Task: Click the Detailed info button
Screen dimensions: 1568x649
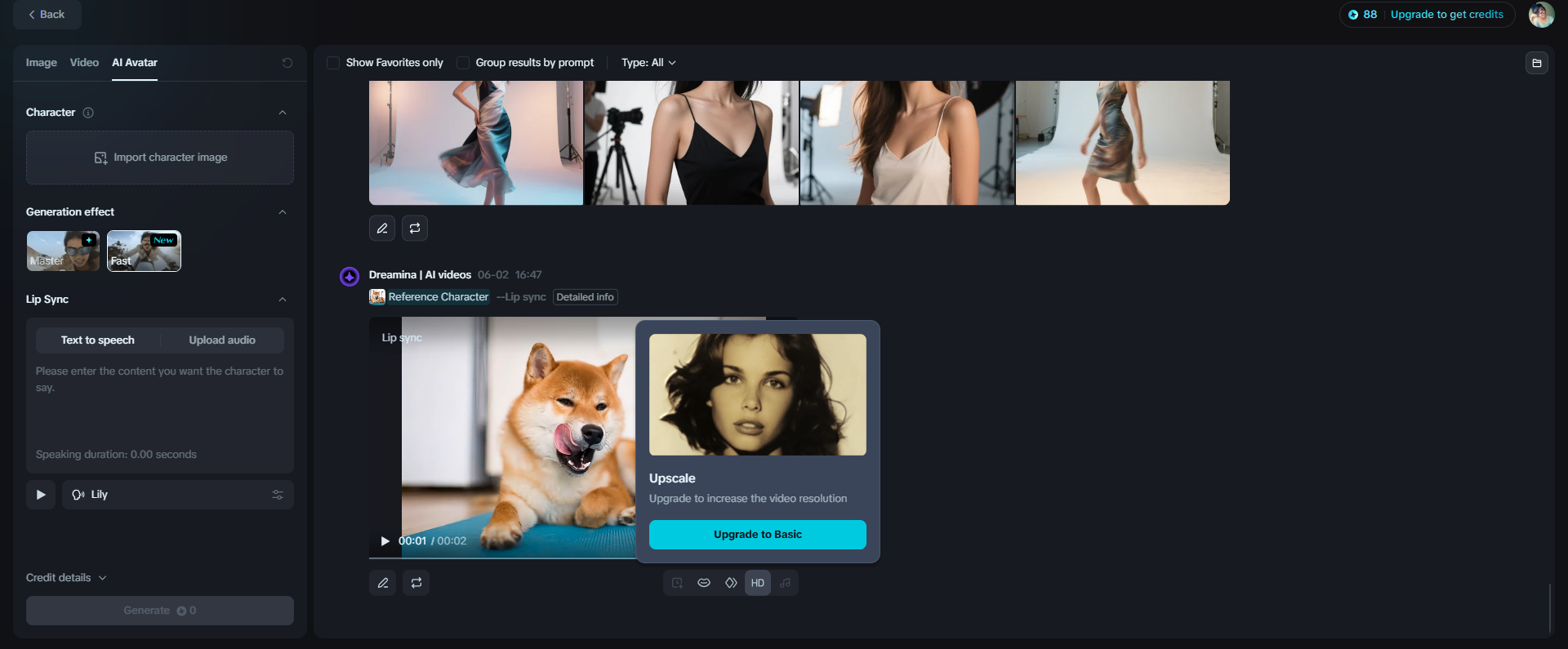Action: (x=586, y=297)
